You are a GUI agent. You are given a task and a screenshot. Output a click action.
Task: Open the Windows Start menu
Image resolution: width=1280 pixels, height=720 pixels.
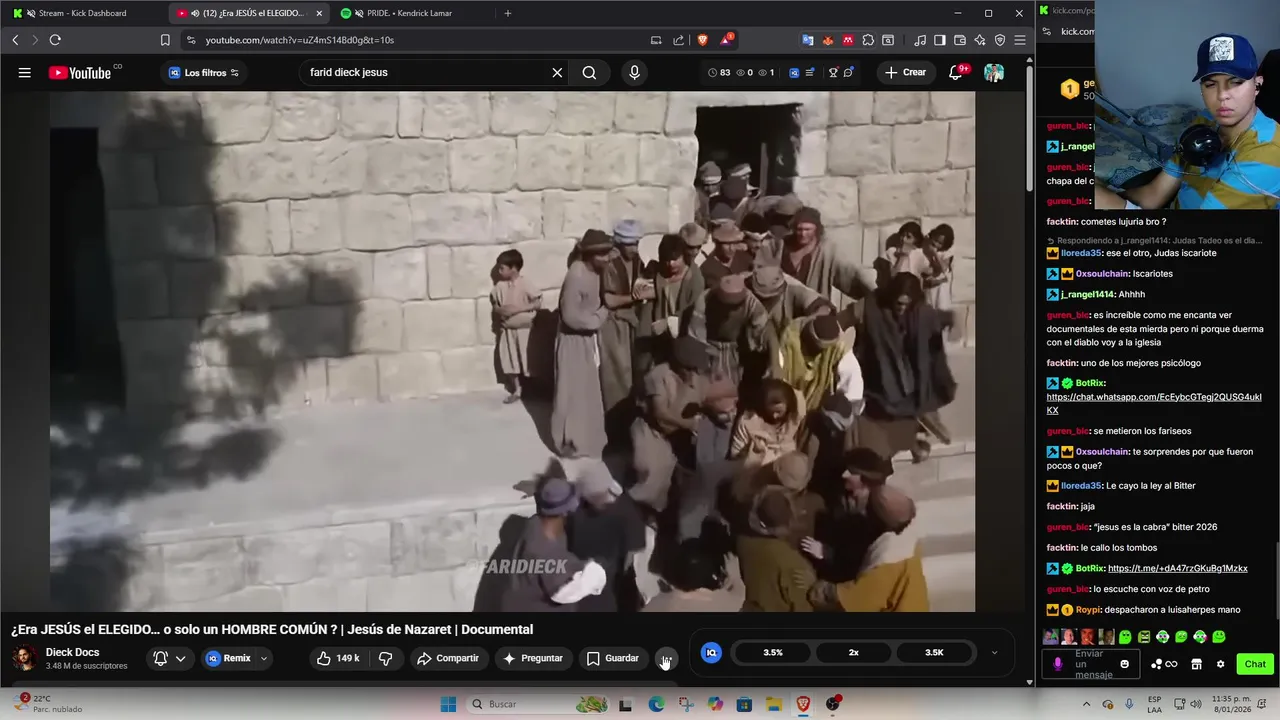pos(448,704)
